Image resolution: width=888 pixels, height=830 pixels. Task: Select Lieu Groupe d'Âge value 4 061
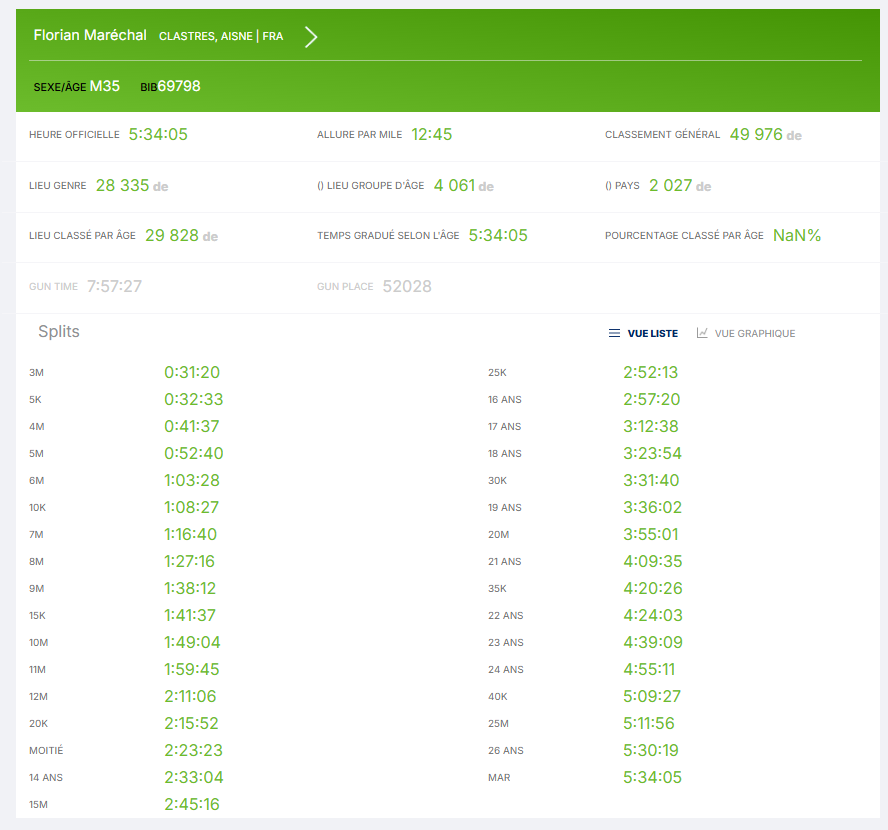(x=454, y=185)
